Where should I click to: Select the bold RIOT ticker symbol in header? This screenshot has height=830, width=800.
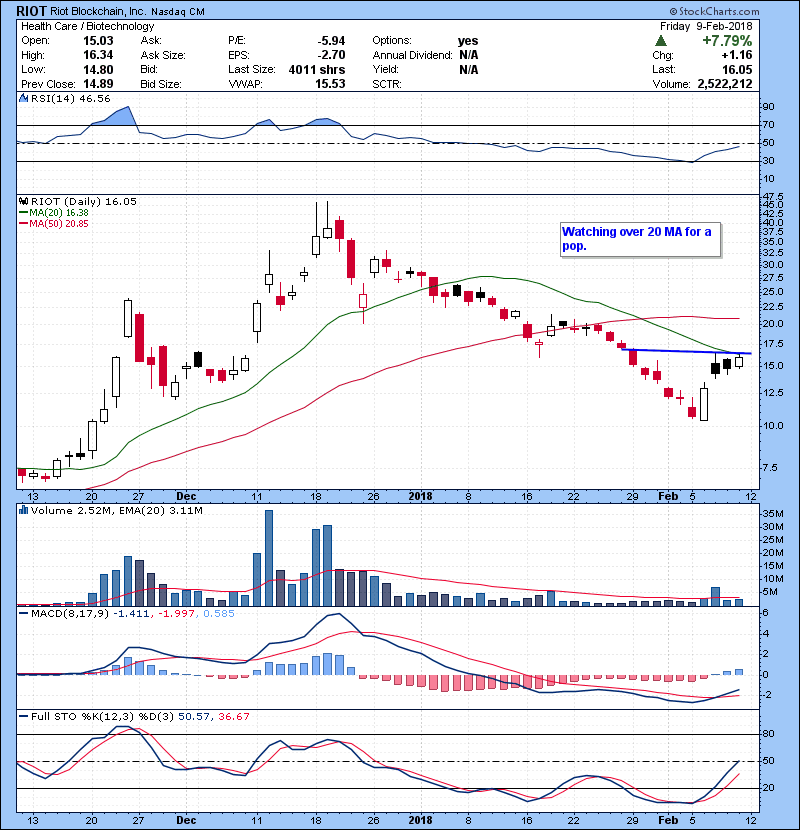[32, 11]
